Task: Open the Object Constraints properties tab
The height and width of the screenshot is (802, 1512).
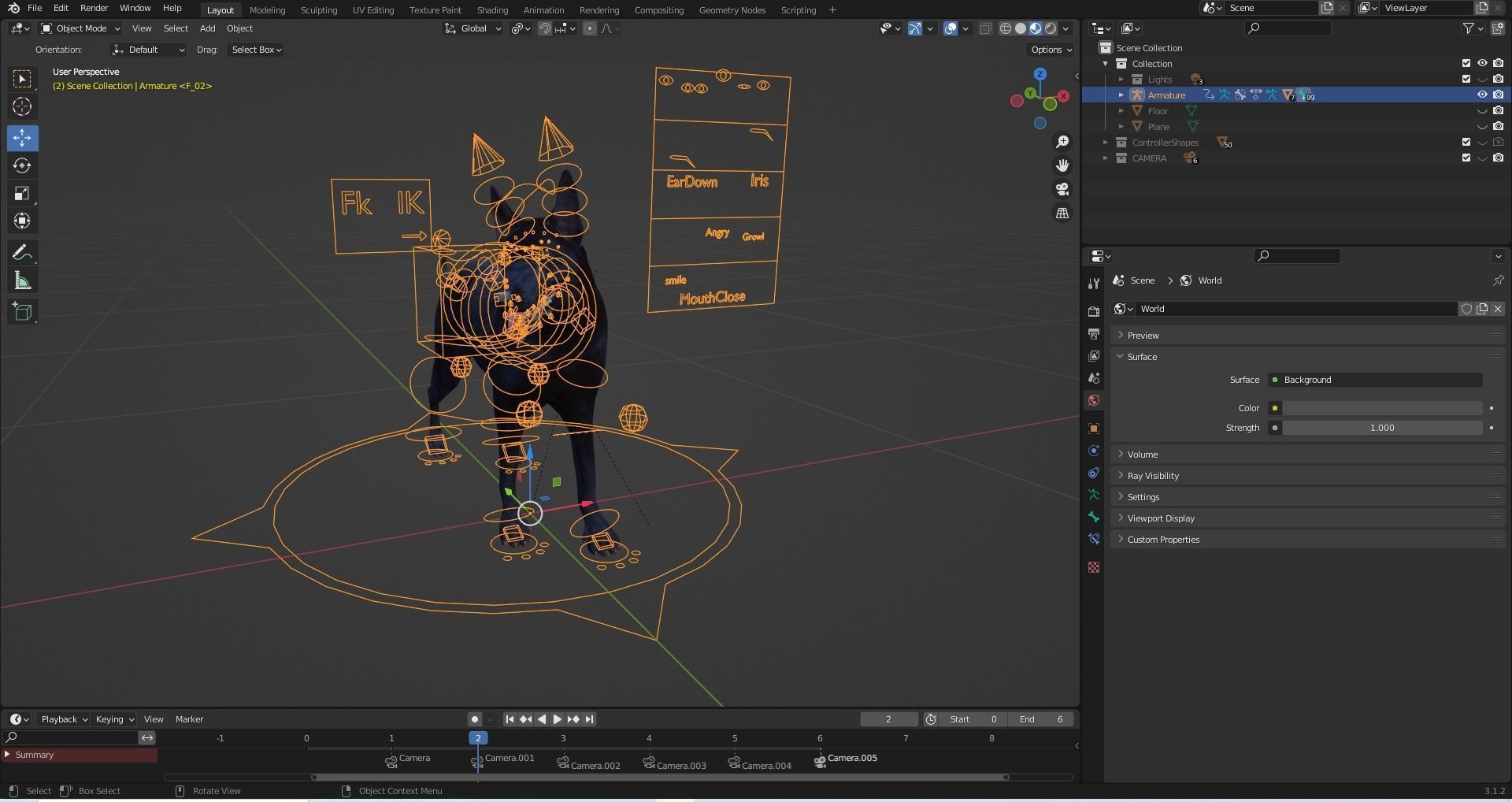Action: (1093, 473)
